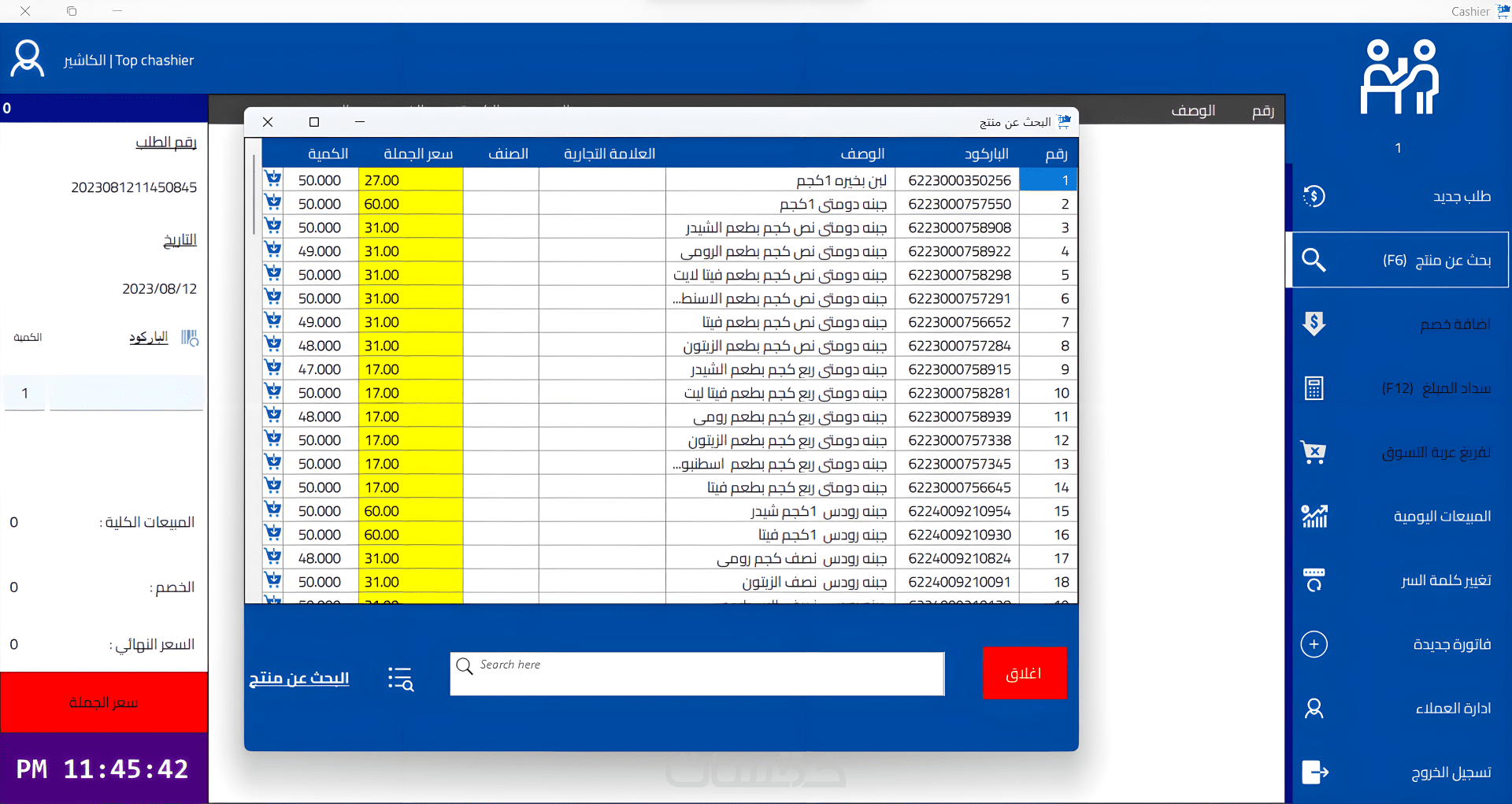1512x804 pixels.
Task: Click cart icon in row 10
Action: [x=273, y=392]
